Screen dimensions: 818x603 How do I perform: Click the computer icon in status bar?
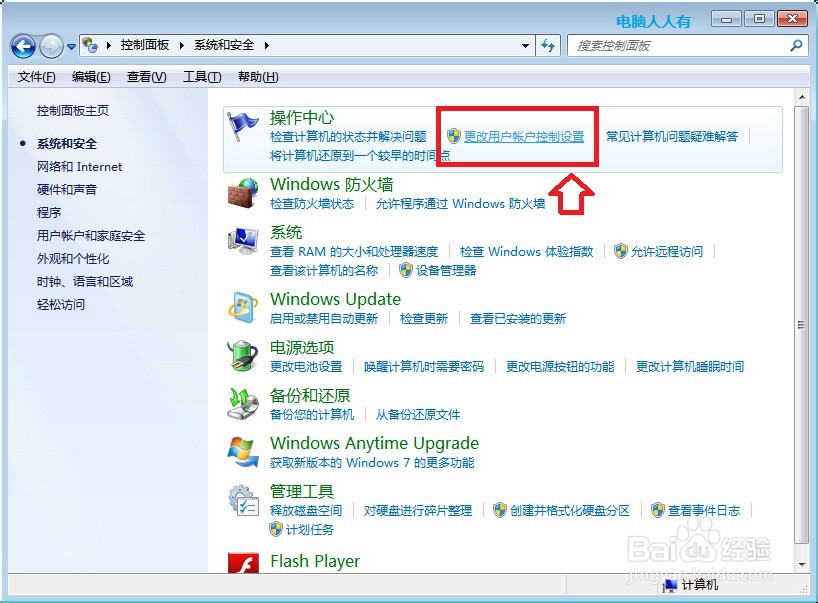(x=670, y=586)
